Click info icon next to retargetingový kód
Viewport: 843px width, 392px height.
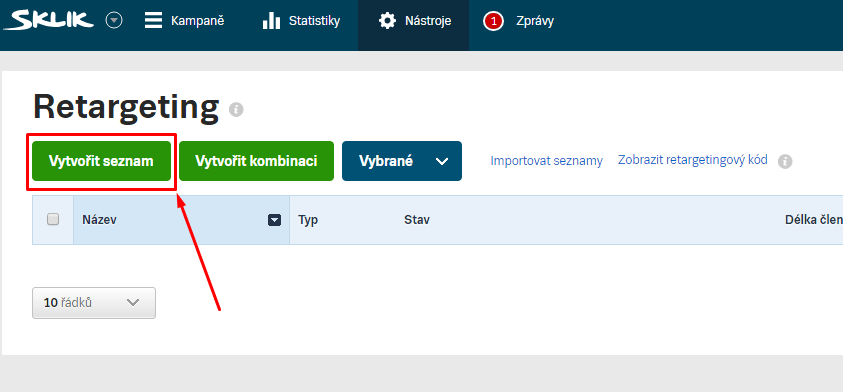pos(785,161)
